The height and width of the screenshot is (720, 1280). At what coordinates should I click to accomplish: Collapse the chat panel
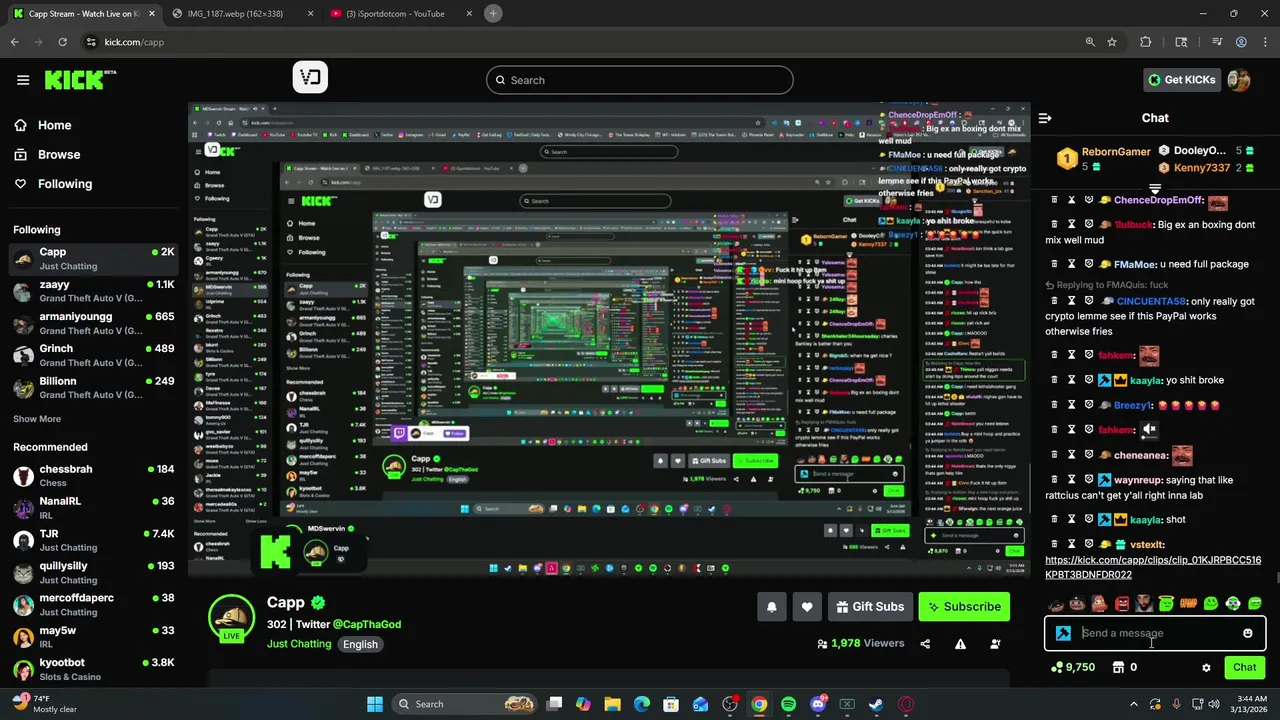(x=1045, y=118)
